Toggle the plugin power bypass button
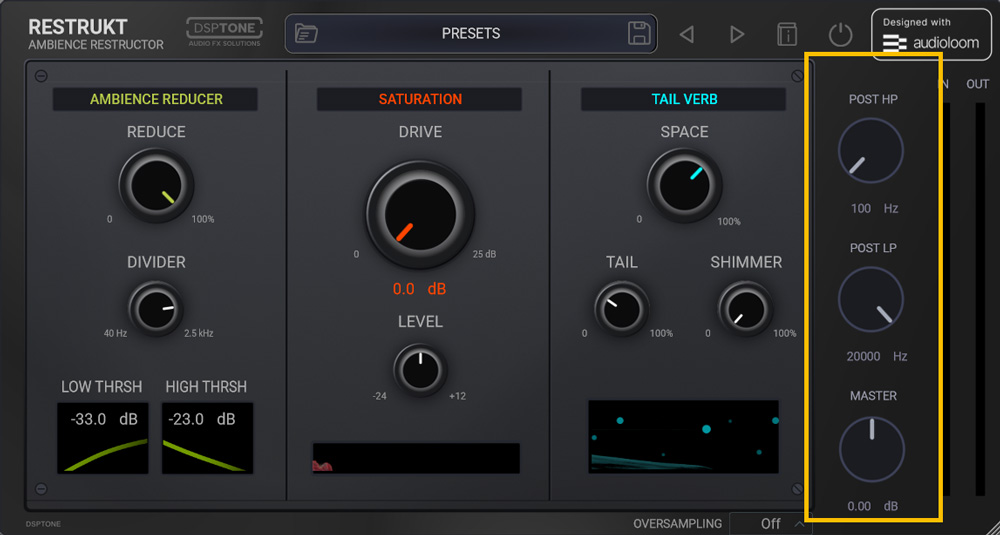1000x535 pixels. tap(841, 34)
